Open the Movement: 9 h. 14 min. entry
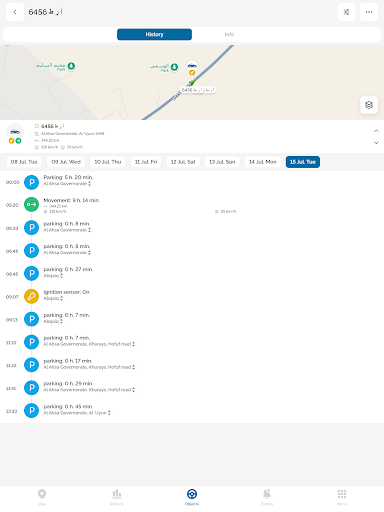 (72, 200)
